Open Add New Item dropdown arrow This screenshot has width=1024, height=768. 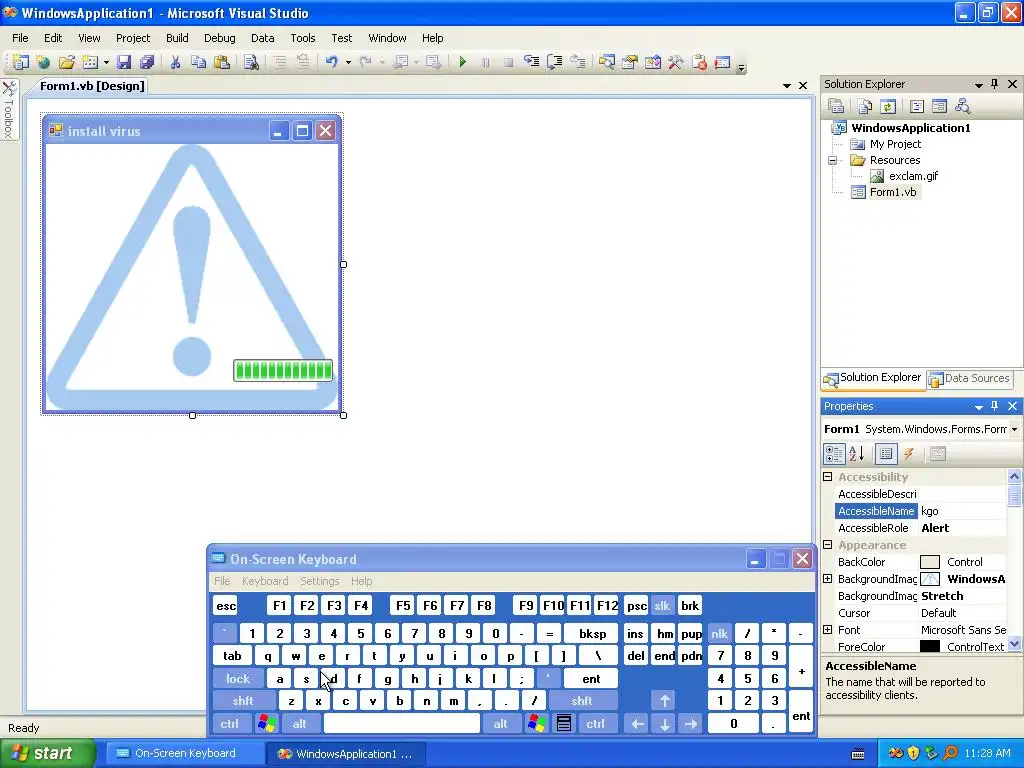[x=106, y=62]
